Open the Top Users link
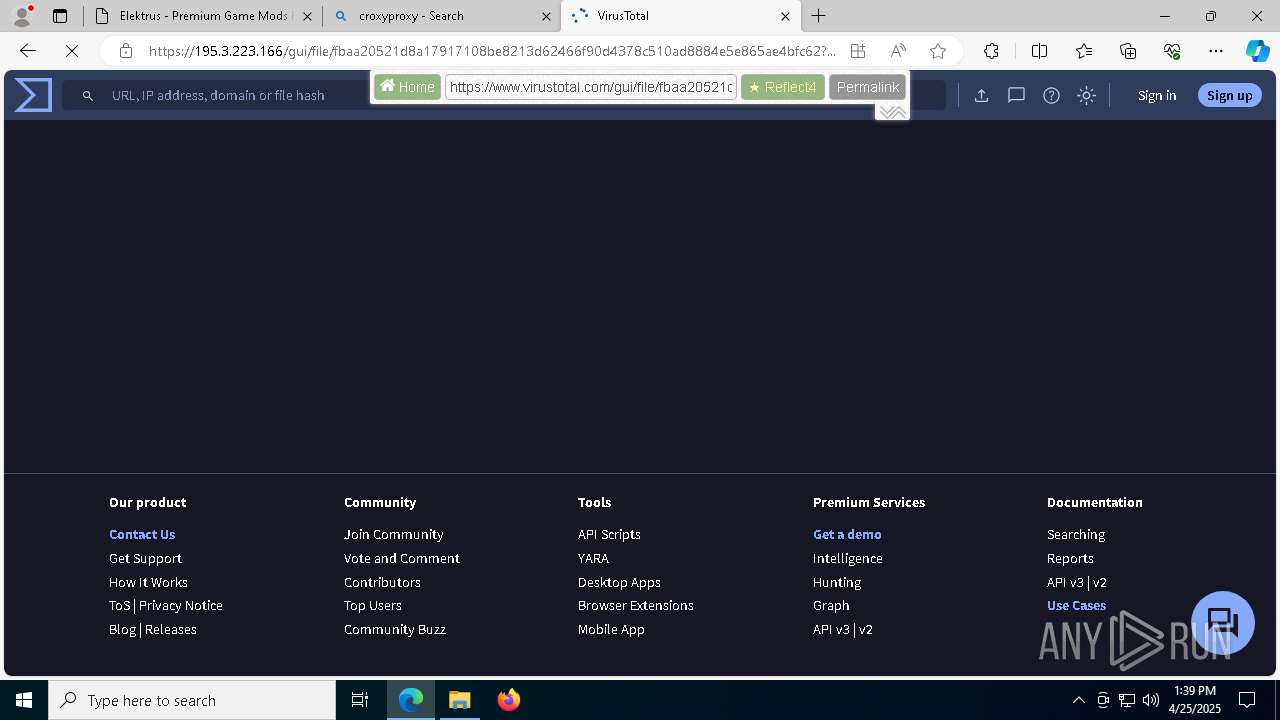Image resolution: width=1280 pixels, height=720 pixels. 373,605
